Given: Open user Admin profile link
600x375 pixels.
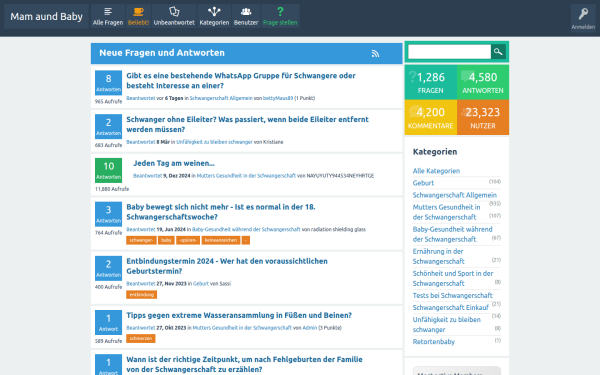Looking at the screenshot, I should pyautogui.click(x=310, y=328).
